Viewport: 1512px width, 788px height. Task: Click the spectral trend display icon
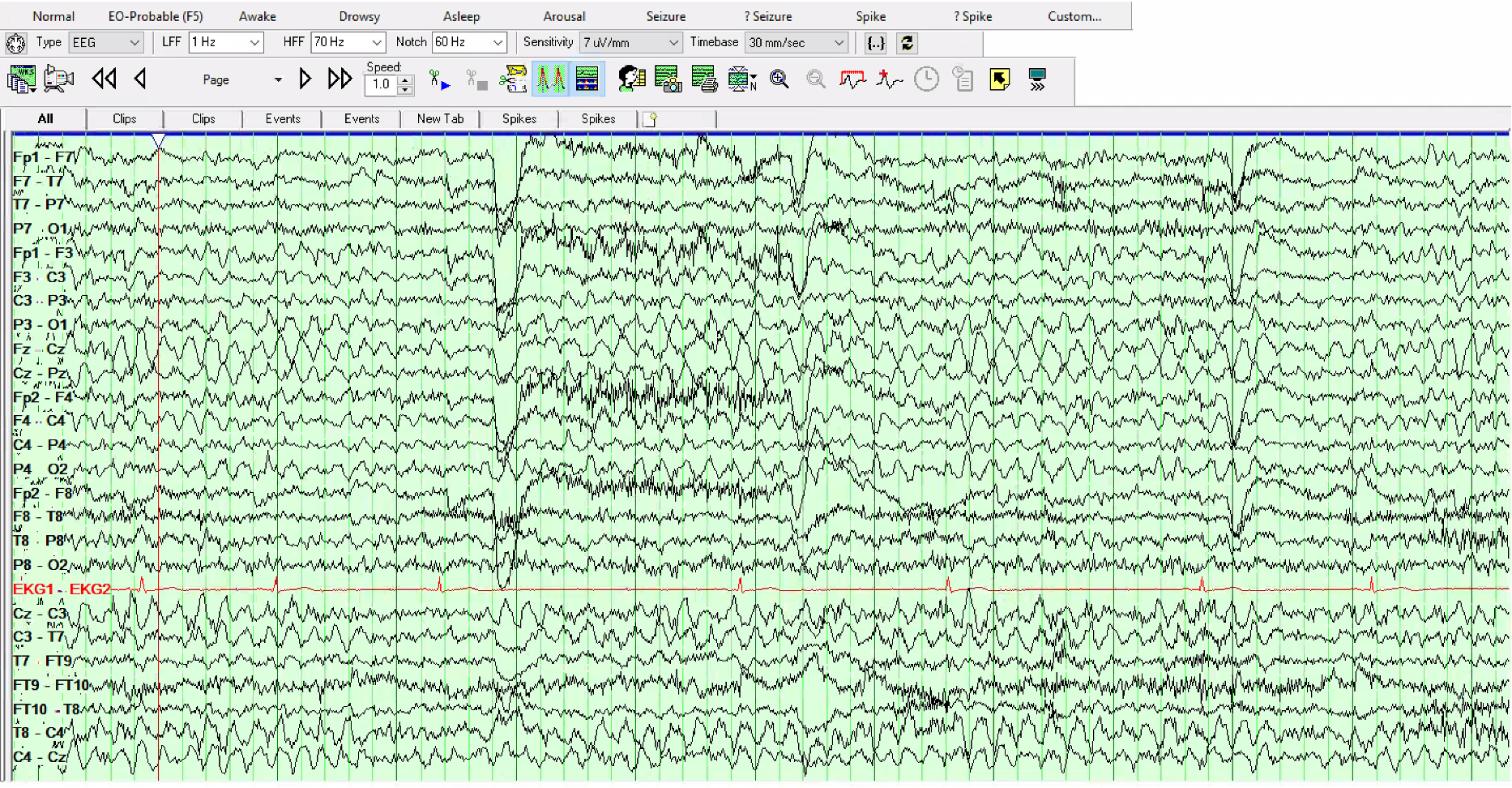587,79
